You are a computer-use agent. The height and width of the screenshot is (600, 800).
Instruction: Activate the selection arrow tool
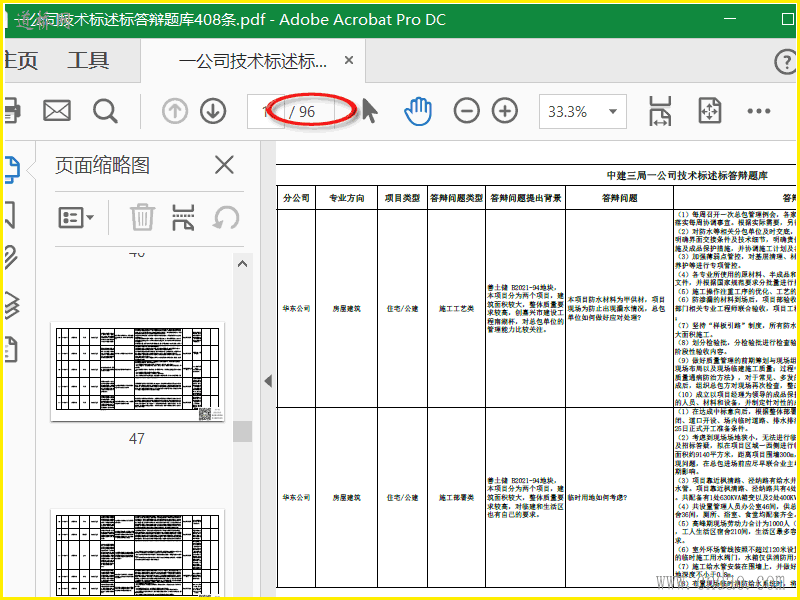click(370, 111)
